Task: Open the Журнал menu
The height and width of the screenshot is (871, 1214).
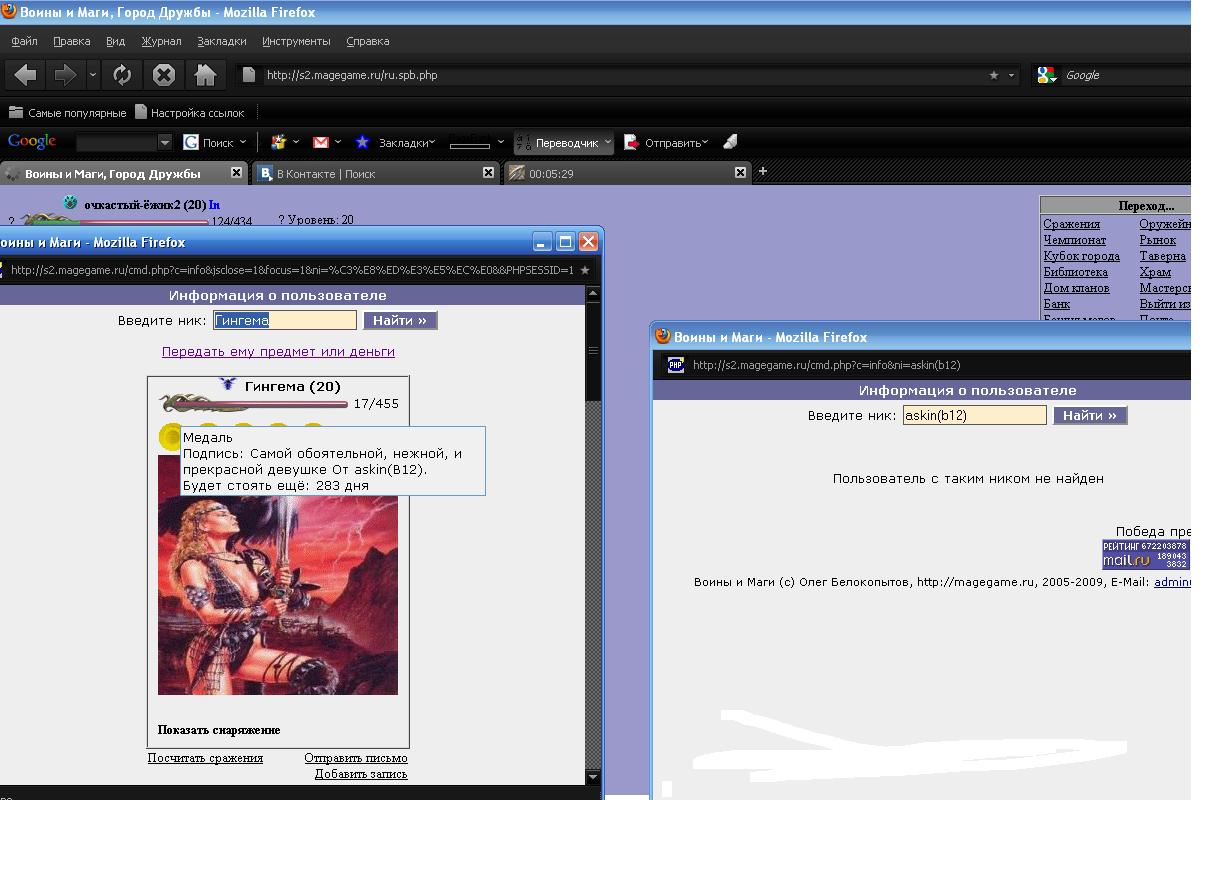Action: pyautogui.click(x=161, y=41)
